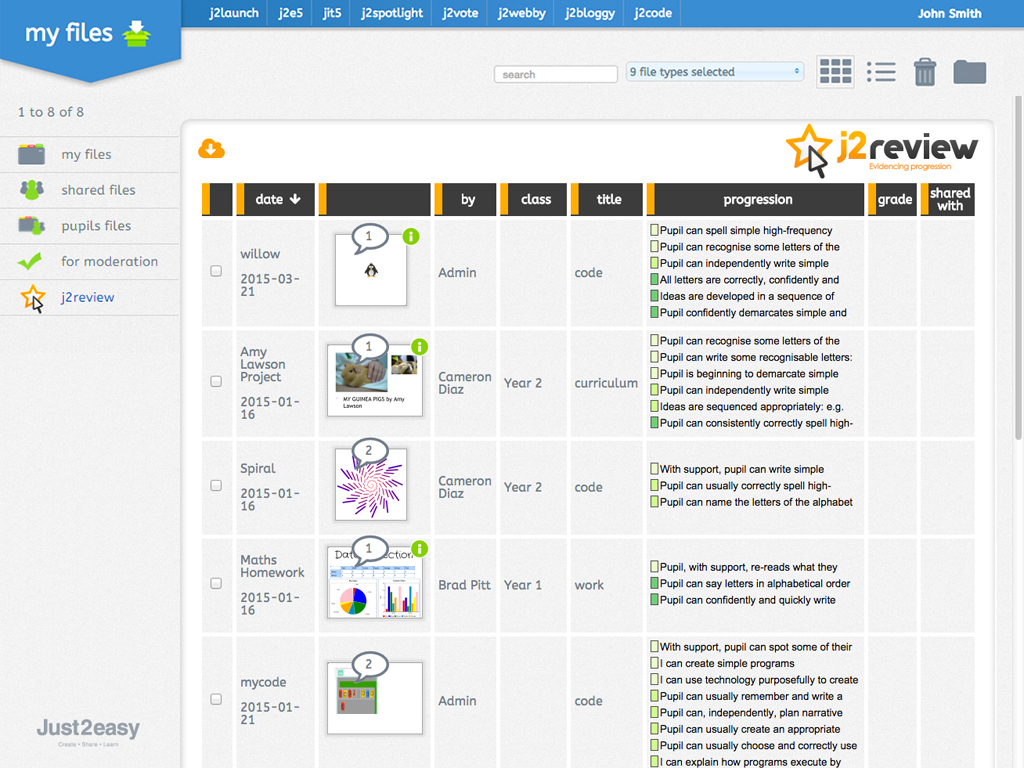Click the orange cloud download icon
The height and width of the screenshot is (768, 1024).
point(211,149)
